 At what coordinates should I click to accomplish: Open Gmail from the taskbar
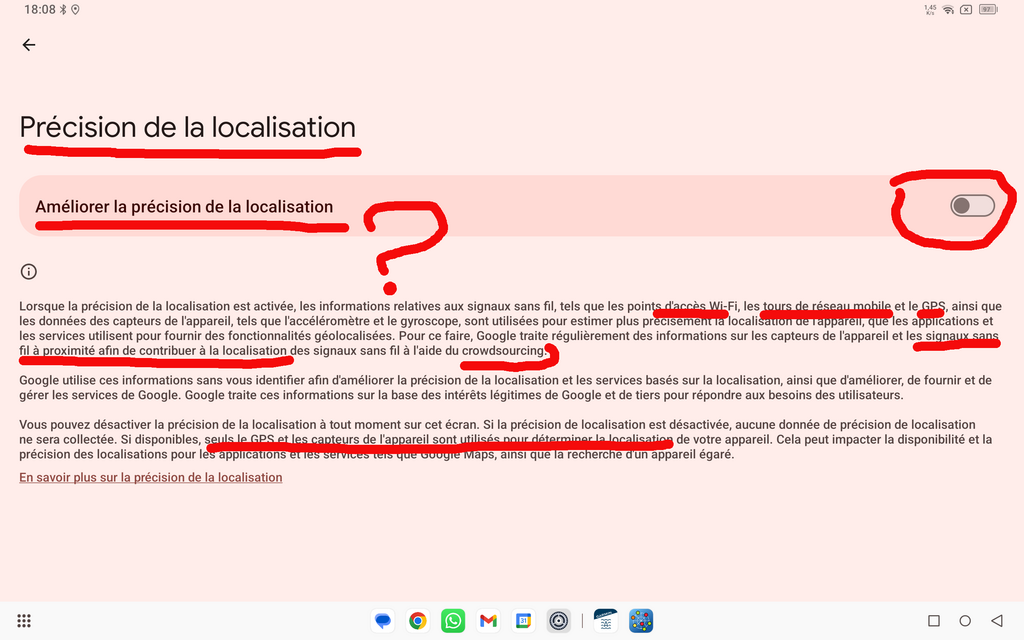click(x=488, y=621)
